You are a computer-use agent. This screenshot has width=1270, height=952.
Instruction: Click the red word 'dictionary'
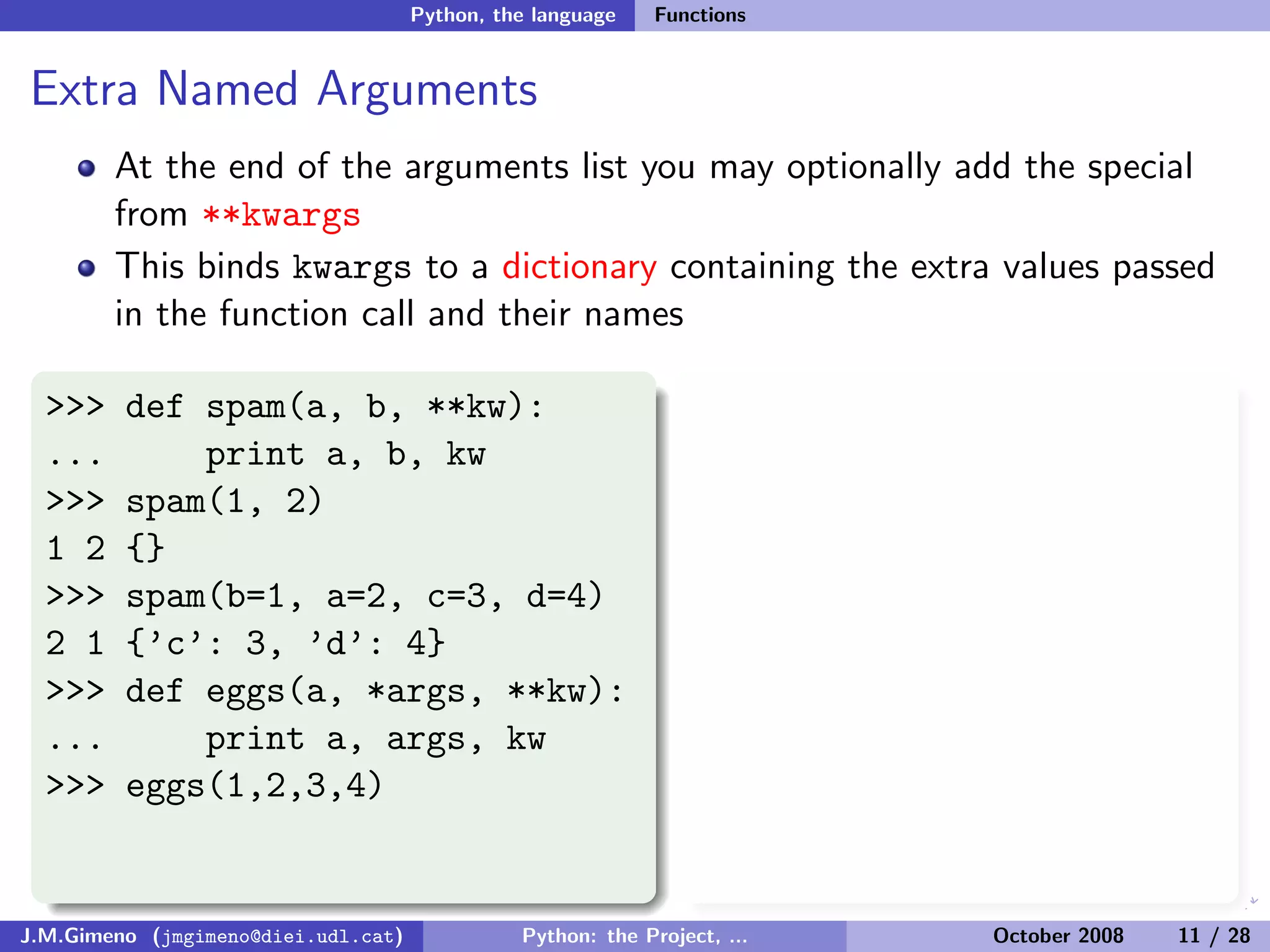[x=579, y=267]
